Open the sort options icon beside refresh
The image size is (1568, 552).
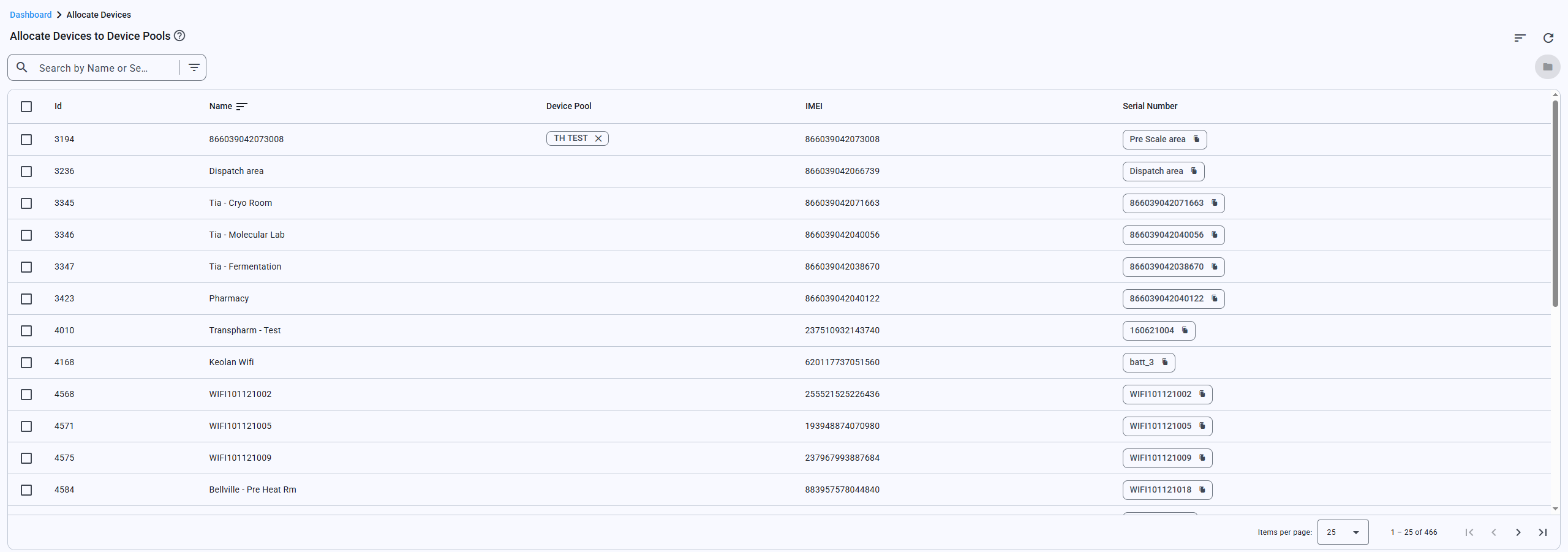1520,38
